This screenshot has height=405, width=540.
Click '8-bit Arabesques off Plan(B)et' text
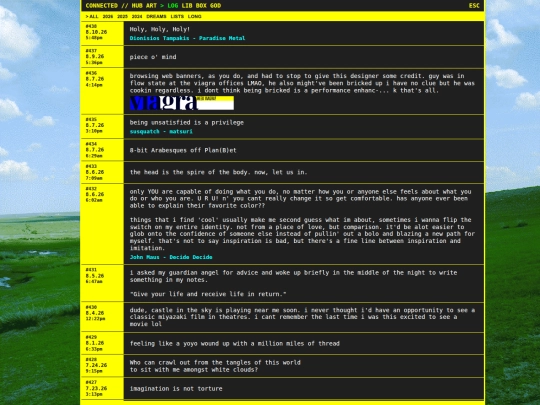tap(183, 150)
